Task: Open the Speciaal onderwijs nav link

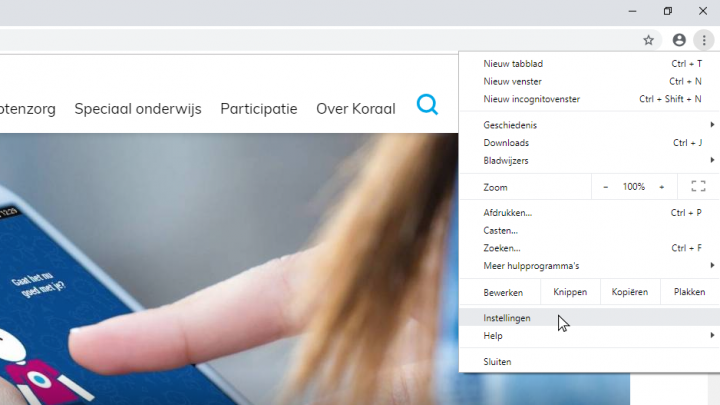Action: click(138, 109)
